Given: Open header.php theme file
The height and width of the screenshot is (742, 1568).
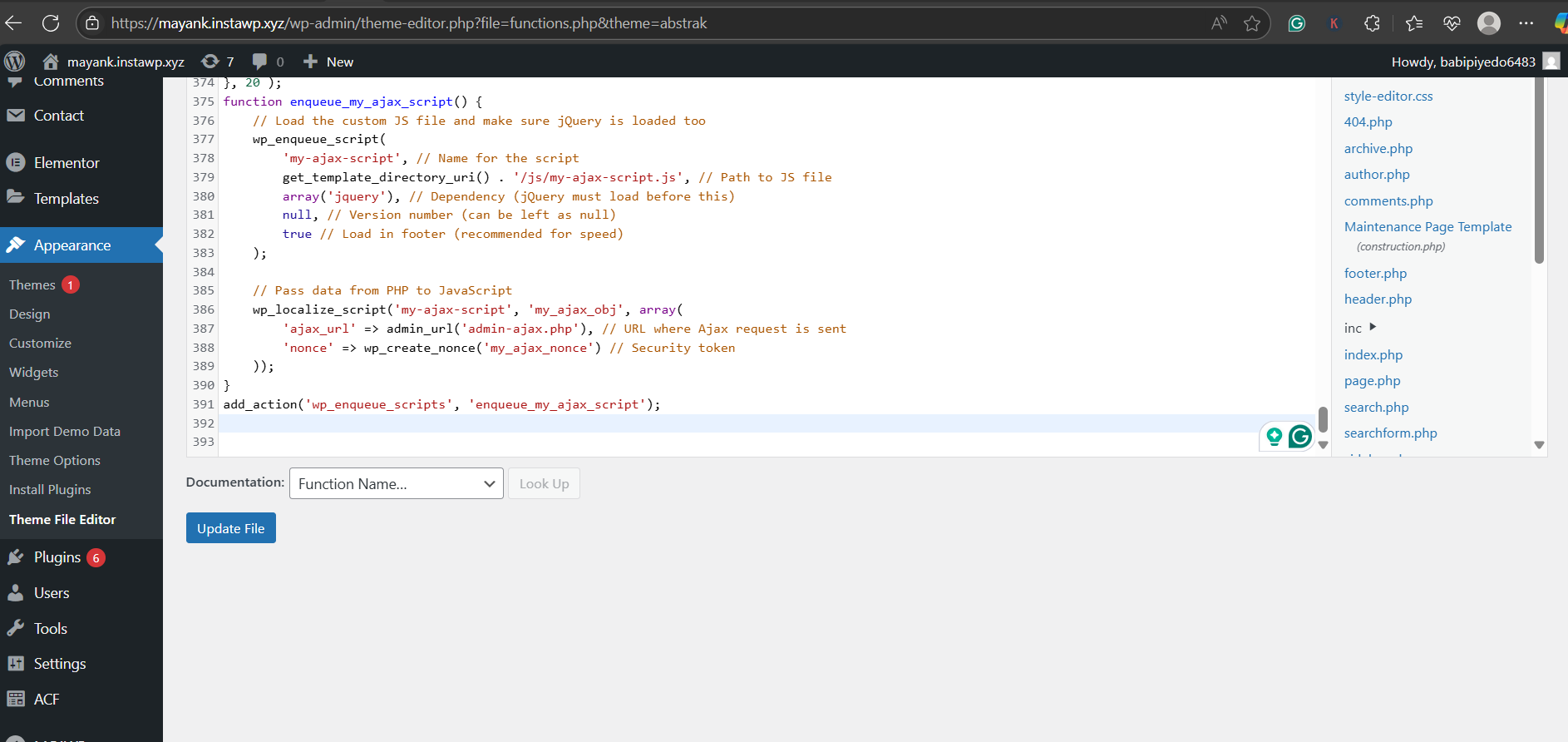Looking at the screenshot, I should point(1378,299).
